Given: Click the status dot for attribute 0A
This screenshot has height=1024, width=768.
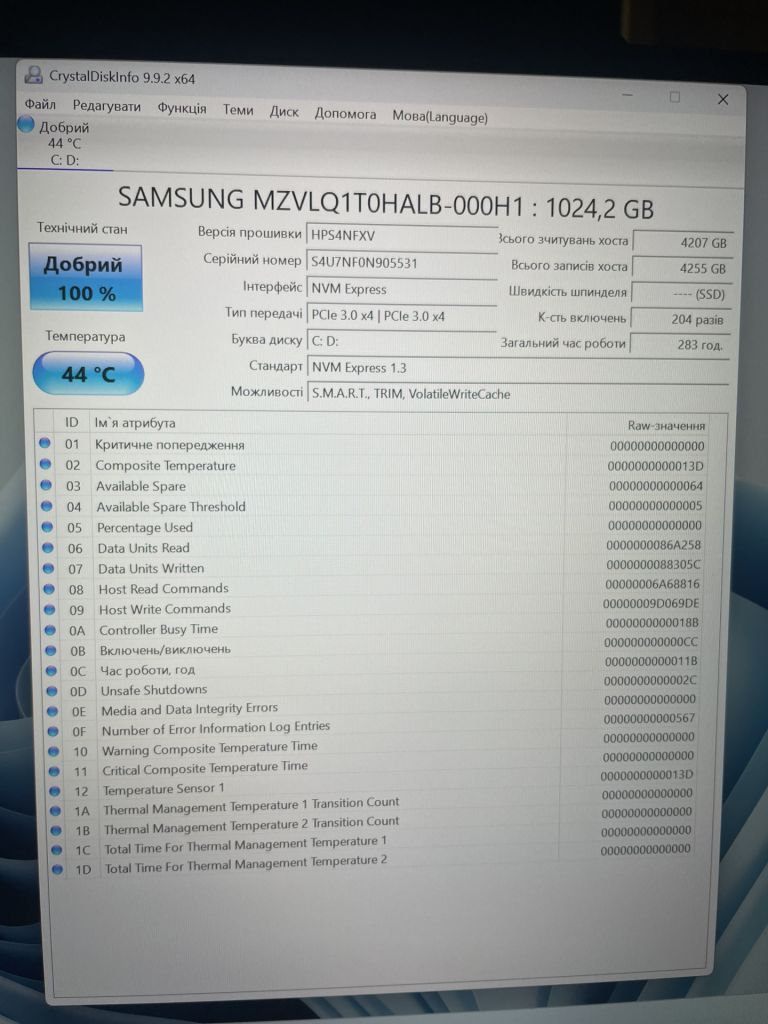Looking at the screenshot, I should [x=51, y=630].
